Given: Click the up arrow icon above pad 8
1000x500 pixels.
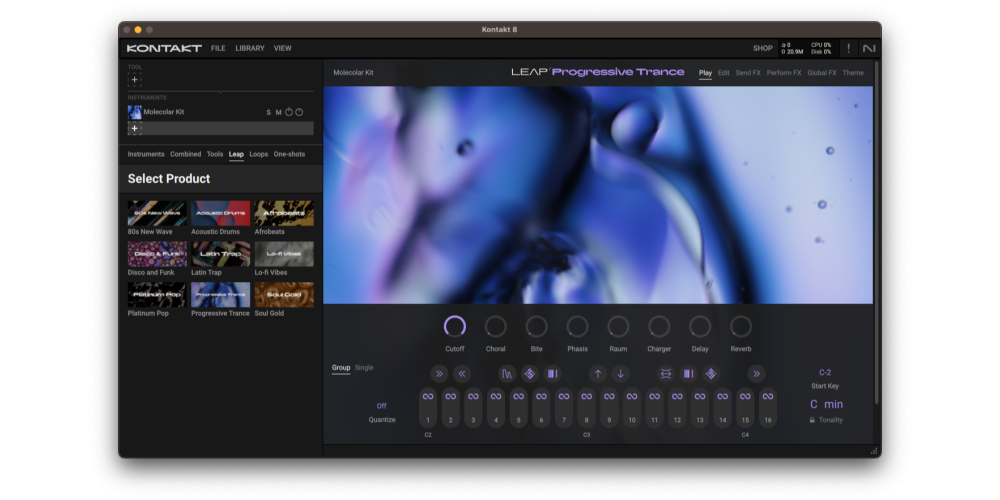Looking at the screenshot, I should point(598,374).
